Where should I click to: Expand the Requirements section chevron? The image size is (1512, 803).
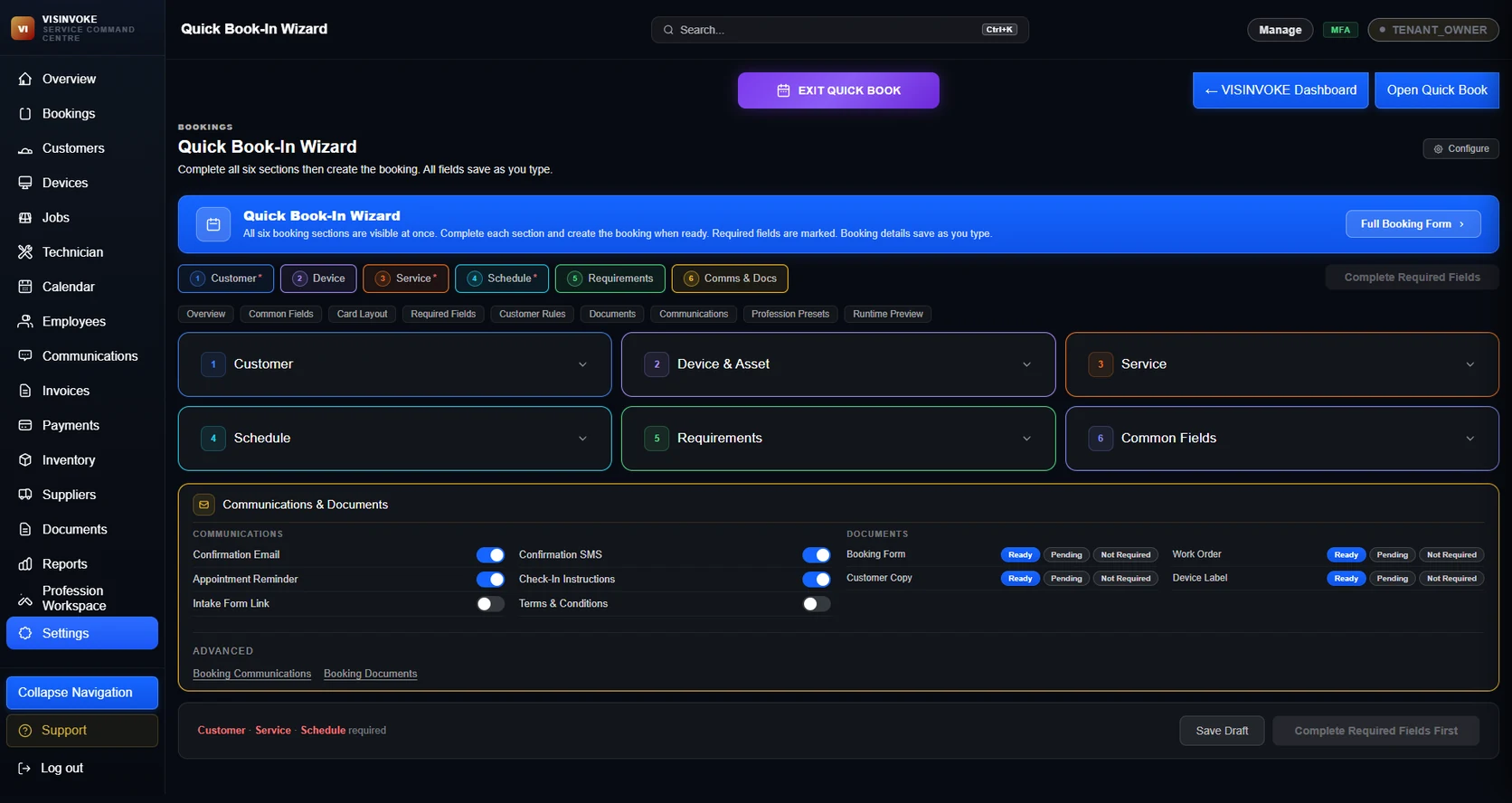tap(1026, 439)
